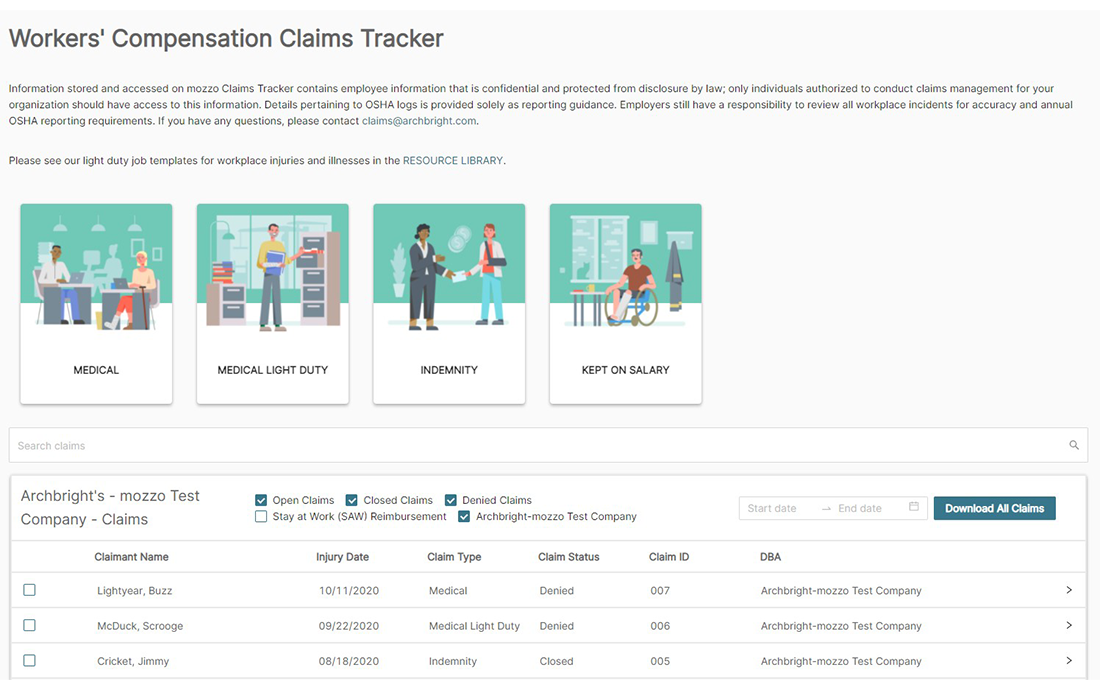Image resolution: width=1100 pixels, height=690 pixels.
Task: Expand the Lightyear, Buzz claim row arrow
Action: [1068, 590]
